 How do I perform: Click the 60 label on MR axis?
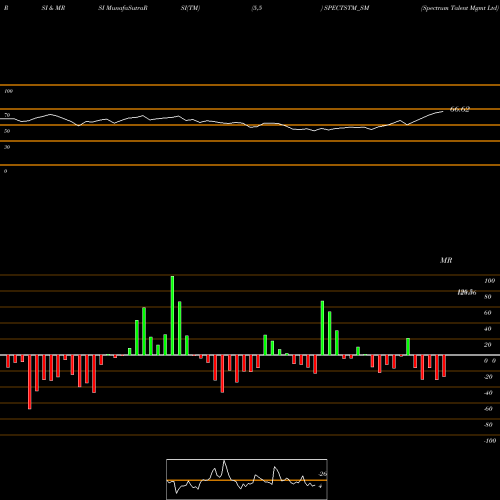pos(488,313)
